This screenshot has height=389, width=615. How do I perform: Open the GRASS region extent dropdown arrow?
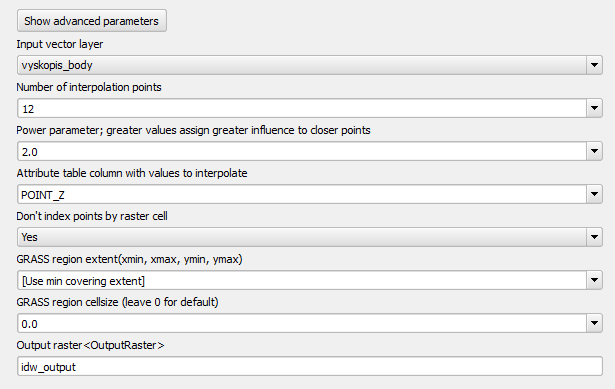click(594, 280)
